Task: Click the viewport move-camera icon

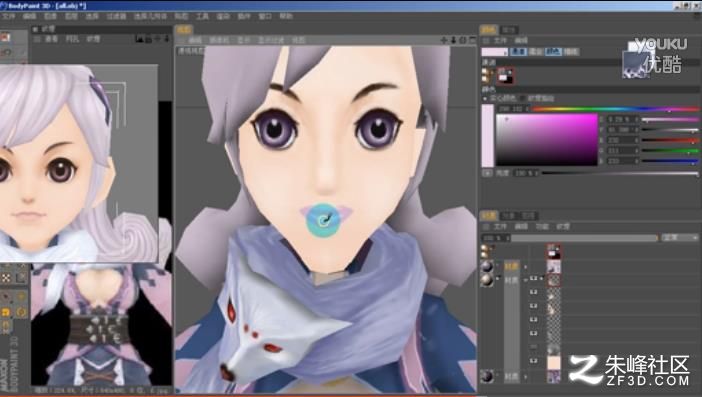Action: pyautogui.click(x=444, y=40)
